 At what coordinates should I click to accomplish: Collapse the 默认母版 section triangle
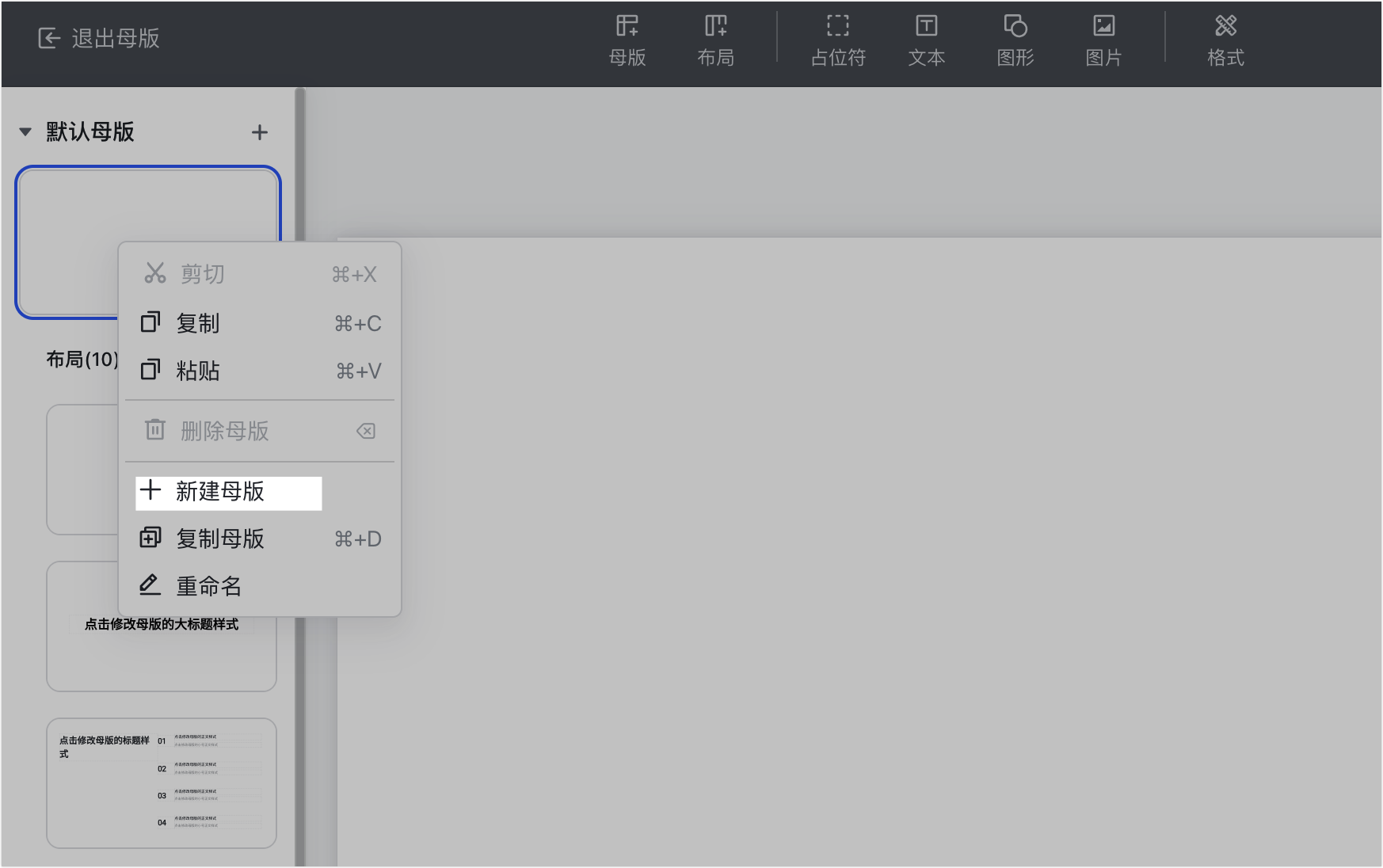tap(25, 131)
